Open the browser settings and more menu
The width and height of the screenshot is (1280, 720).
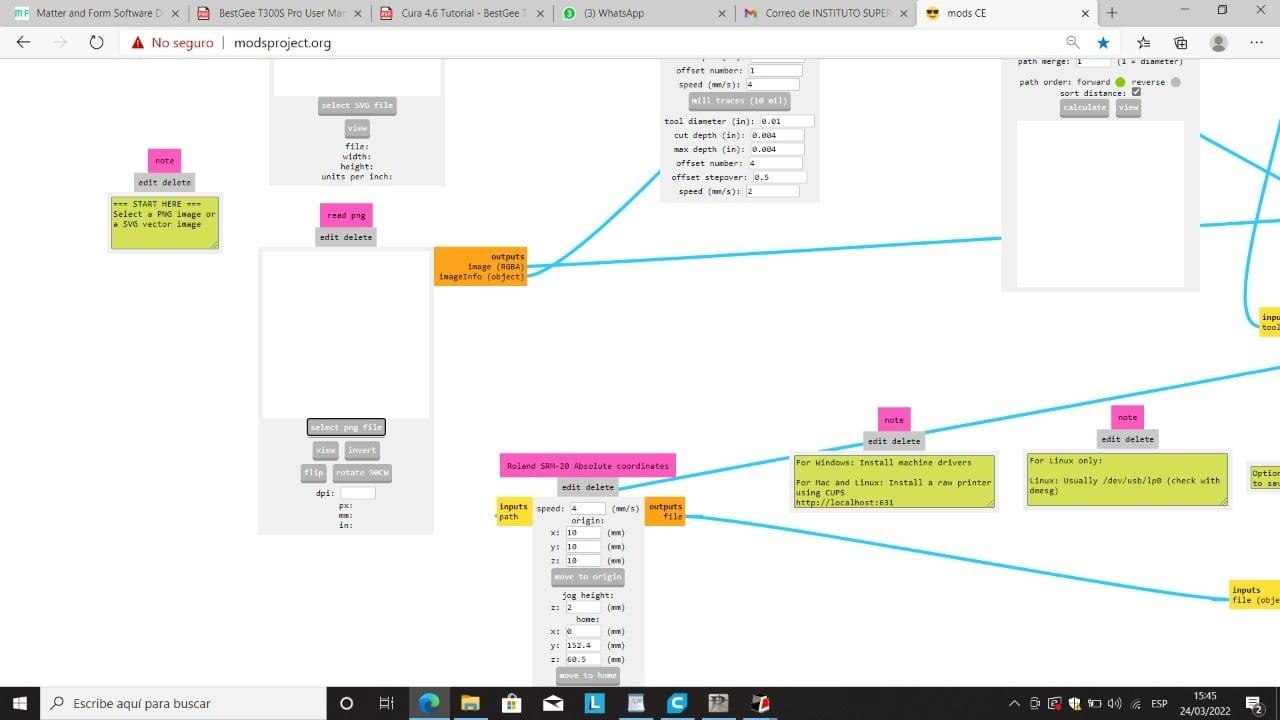coord(1256,43)
